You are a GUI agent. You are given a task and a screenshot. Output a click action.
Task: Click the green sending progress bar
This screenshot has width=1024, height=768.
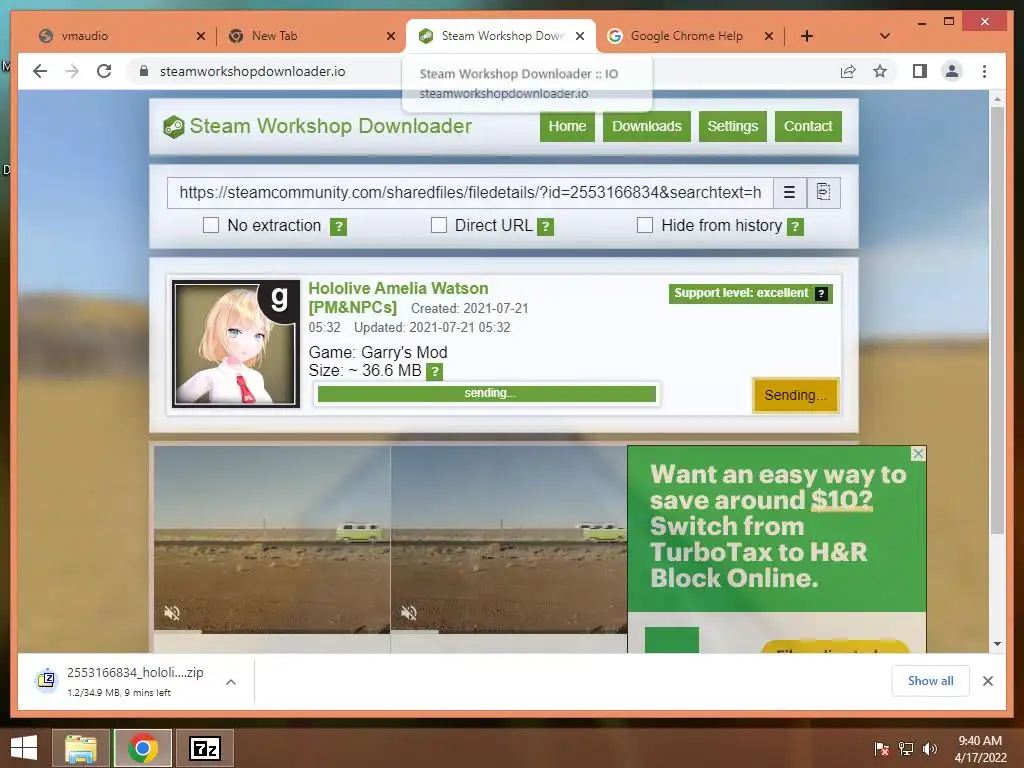click(487, 394)
